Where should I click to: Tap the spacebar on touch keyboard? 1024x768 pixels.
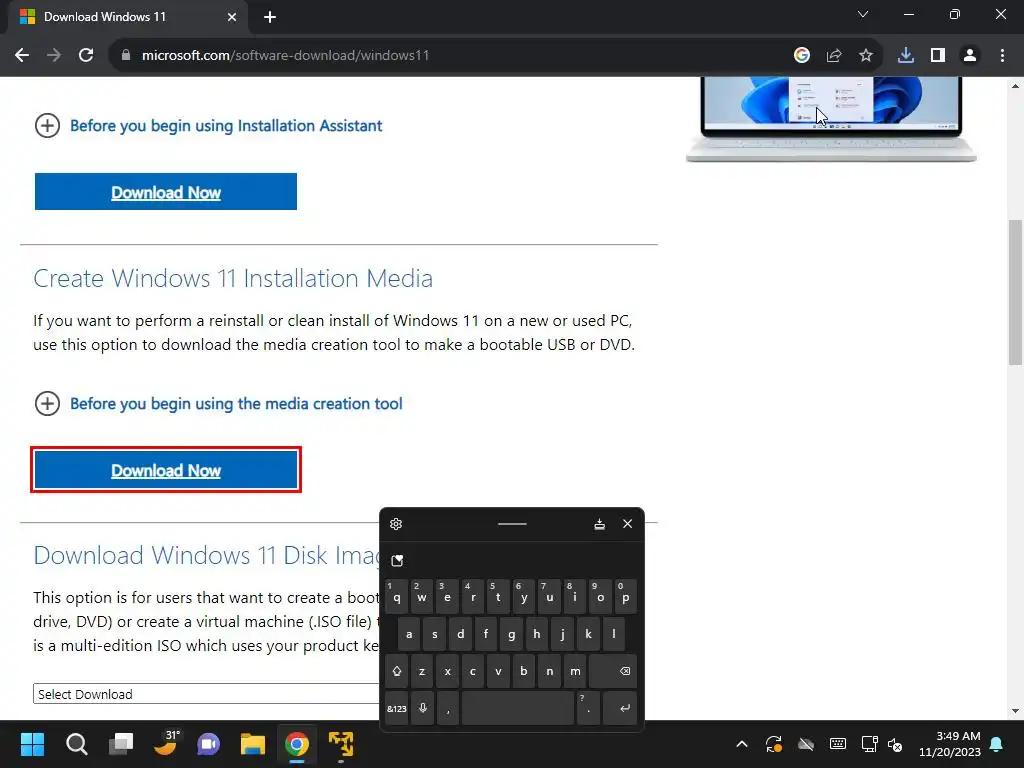point(518,709)
